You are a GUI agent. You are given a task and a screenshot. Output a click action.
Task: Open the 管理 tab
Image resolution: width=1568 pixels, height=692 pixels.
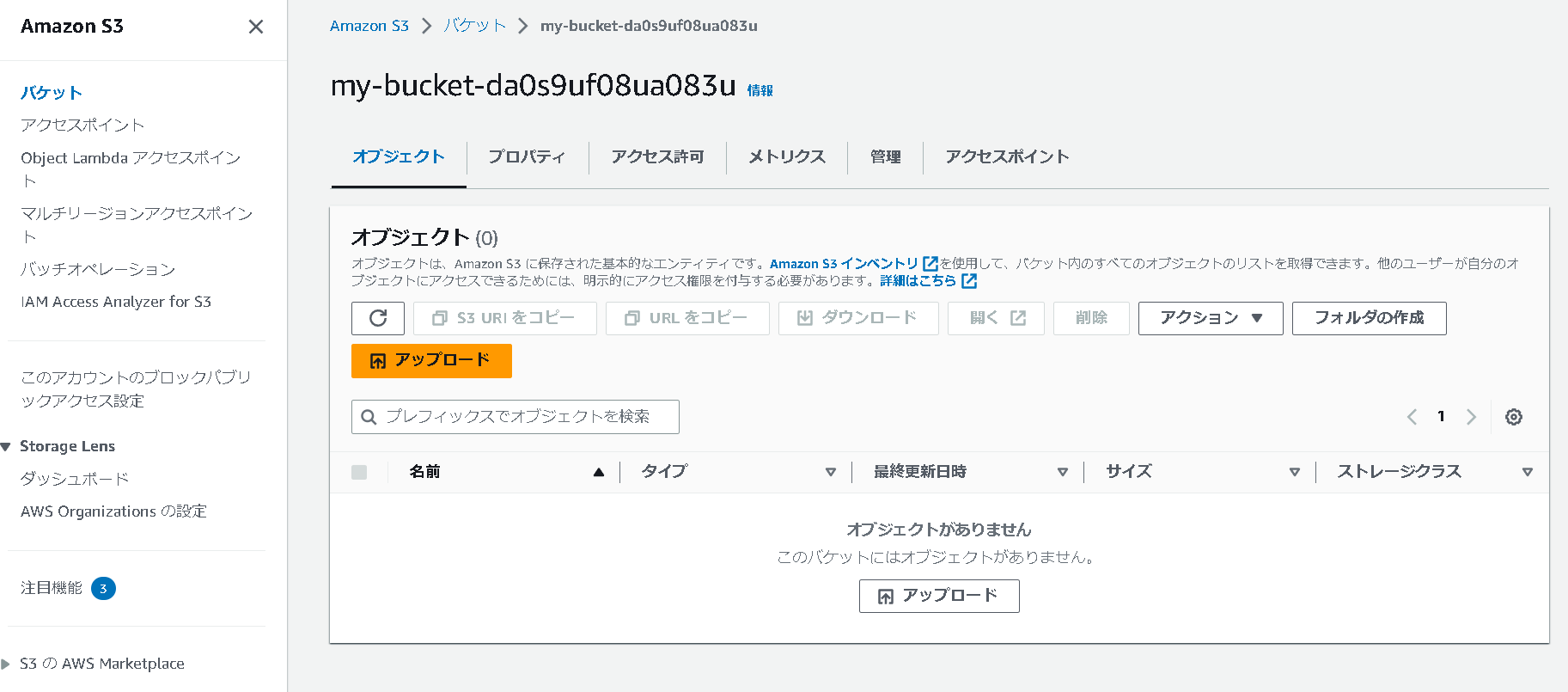[x=885, y=156]
